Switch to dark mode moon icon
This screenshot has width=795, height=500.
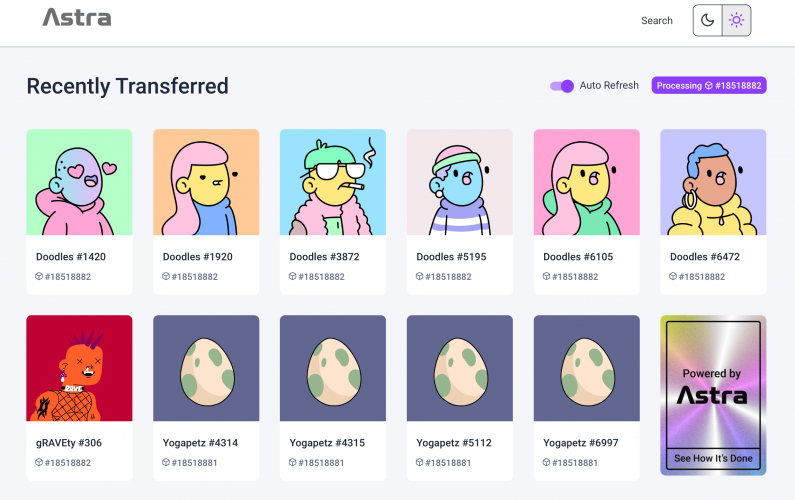[x=707, y=20]
